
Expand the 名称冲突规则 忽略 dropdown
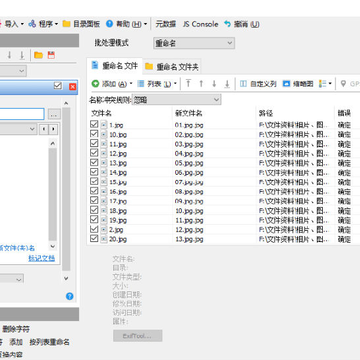tap(177, 100)
